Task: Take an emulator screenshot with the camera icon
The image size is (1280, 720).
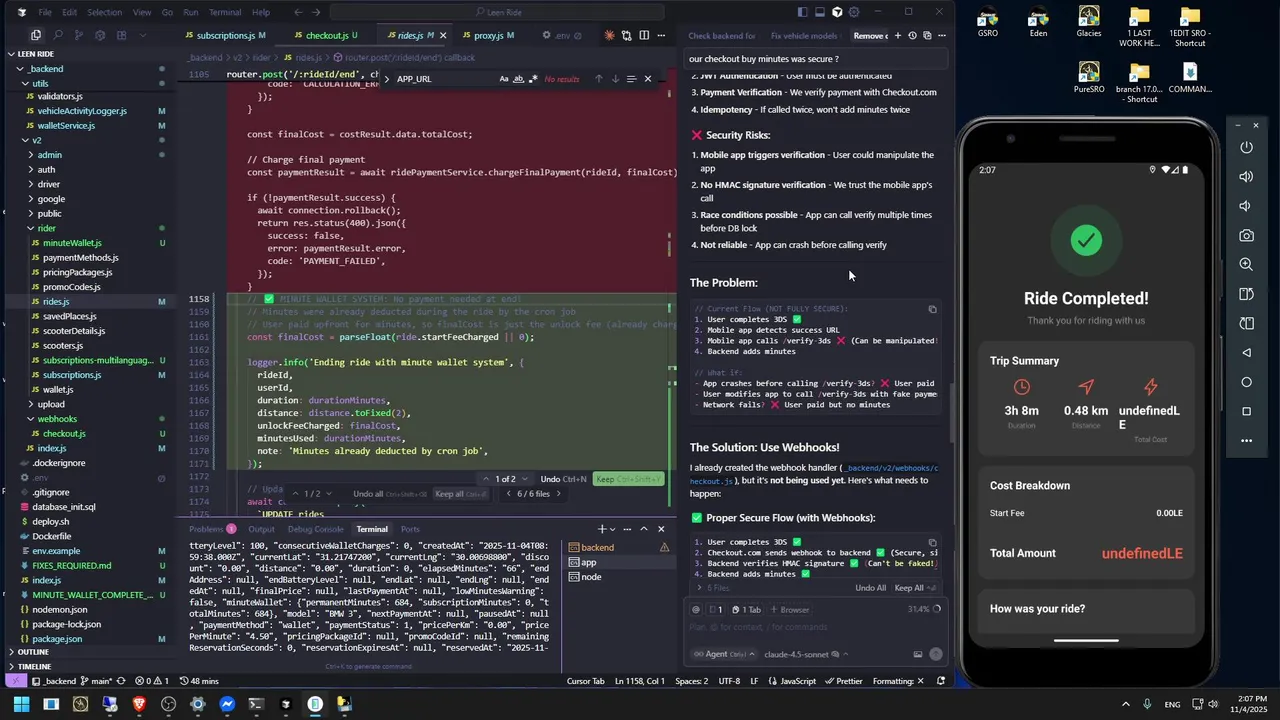Action: [x=1246, y=236]
